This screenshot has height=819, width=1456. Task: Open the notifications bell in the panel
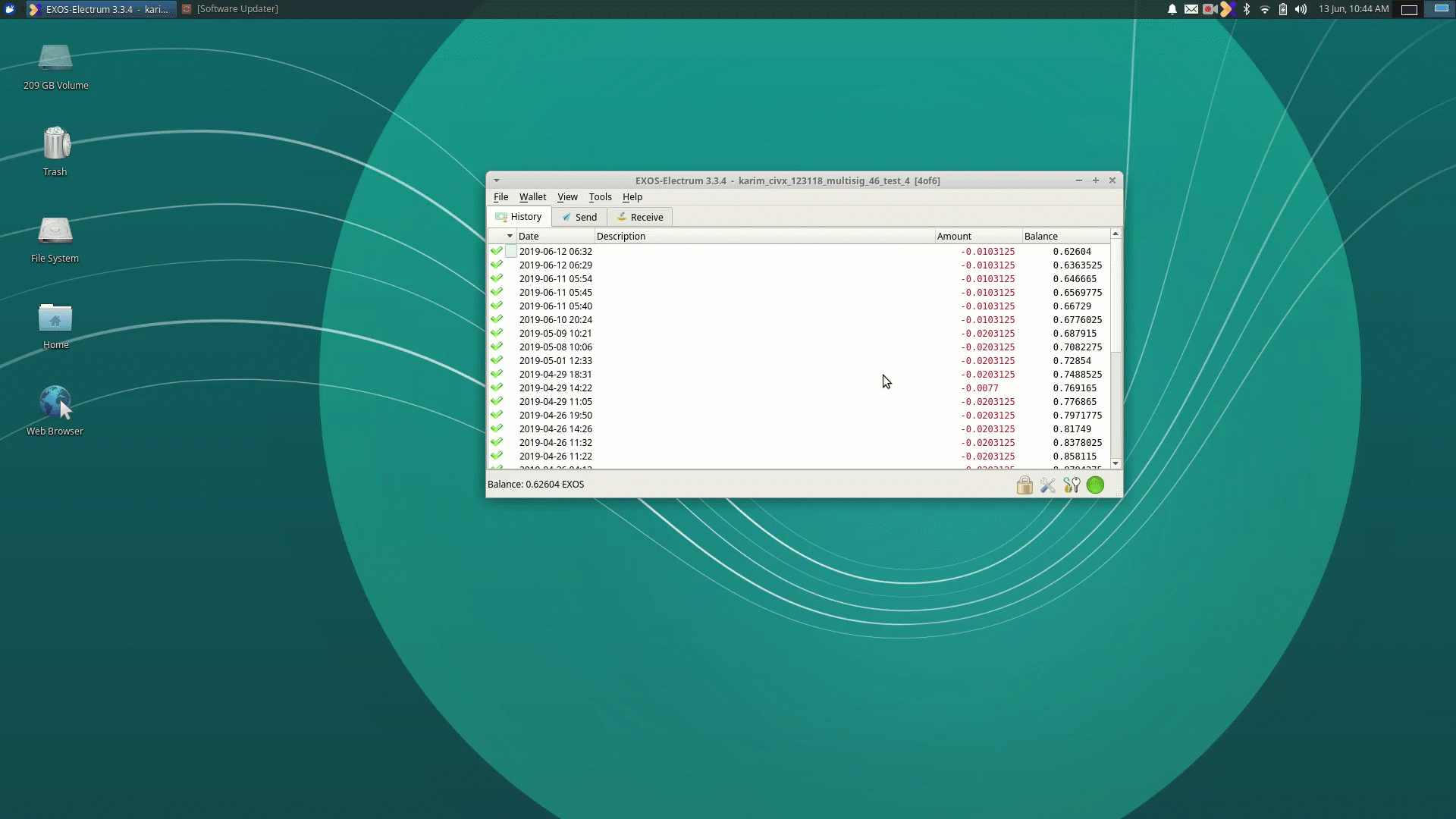point(1172,9)
